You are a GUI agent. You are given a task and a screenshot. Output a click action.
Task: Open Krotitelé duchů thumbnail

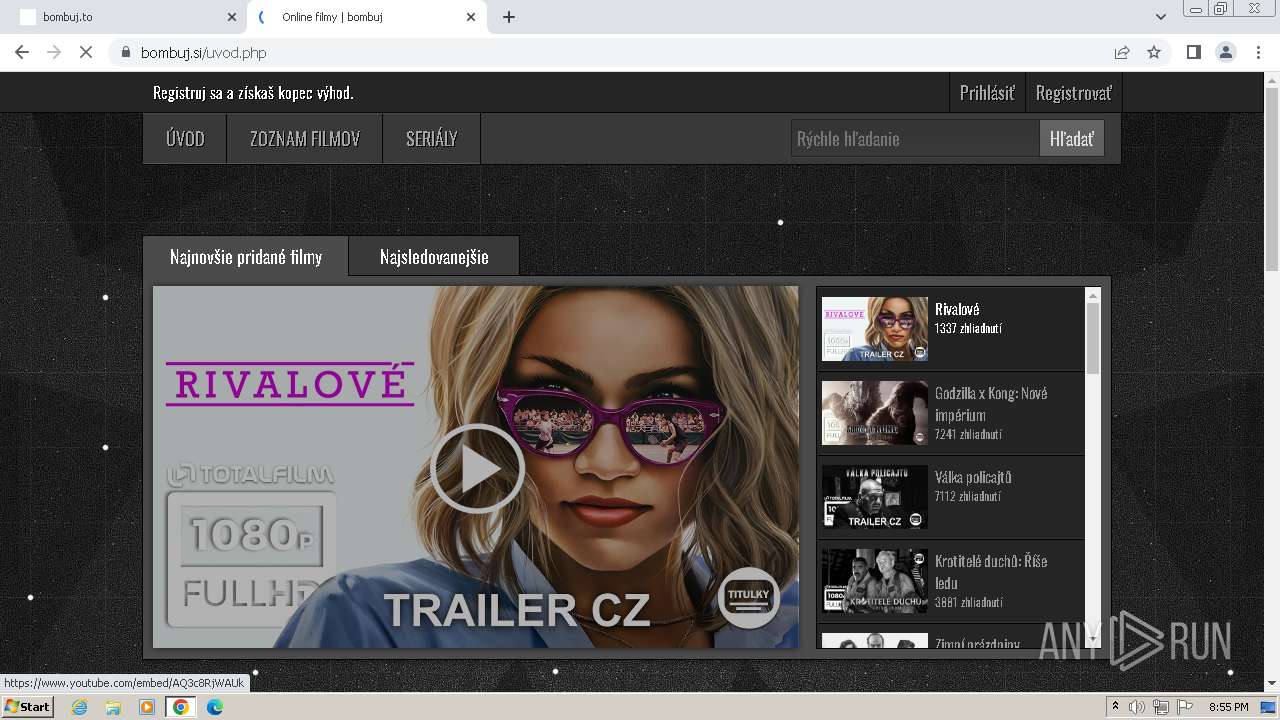tap(875, 581)
